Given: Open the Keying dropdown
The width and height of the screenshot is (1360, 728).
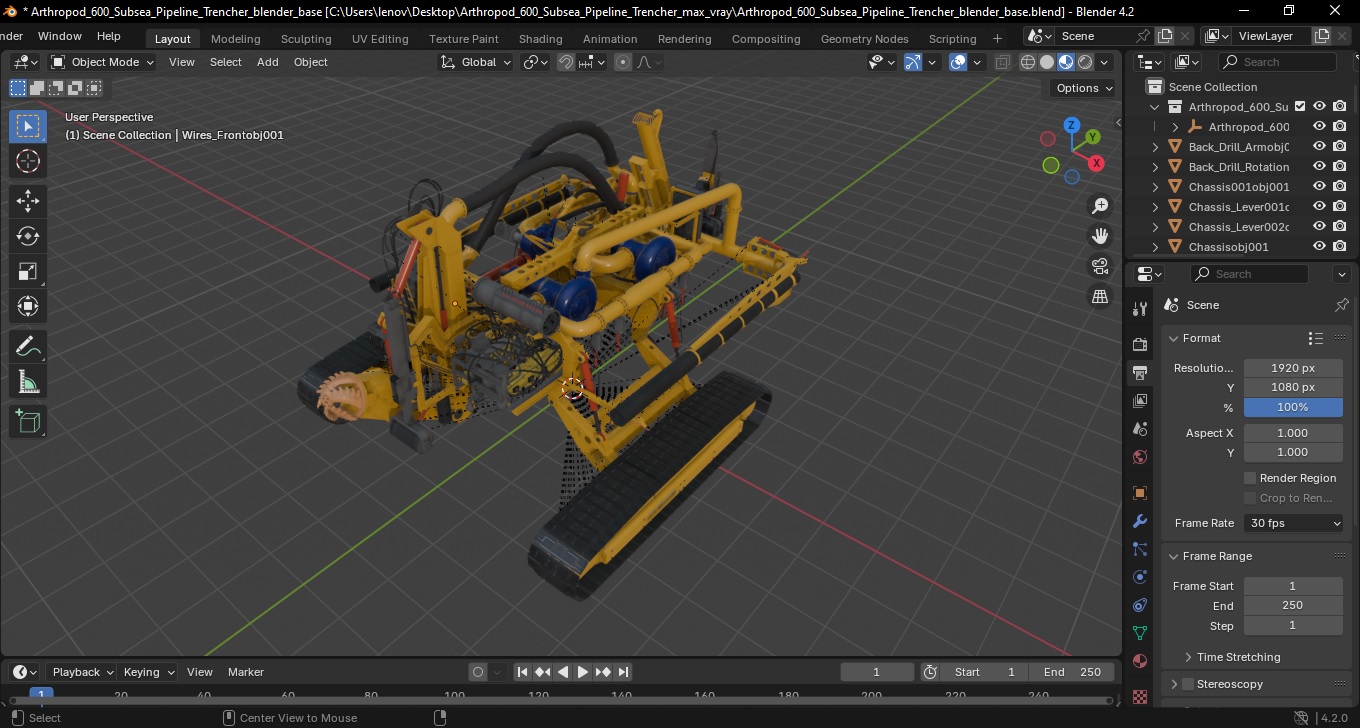Looking at the screenshot, I should 148,672.
